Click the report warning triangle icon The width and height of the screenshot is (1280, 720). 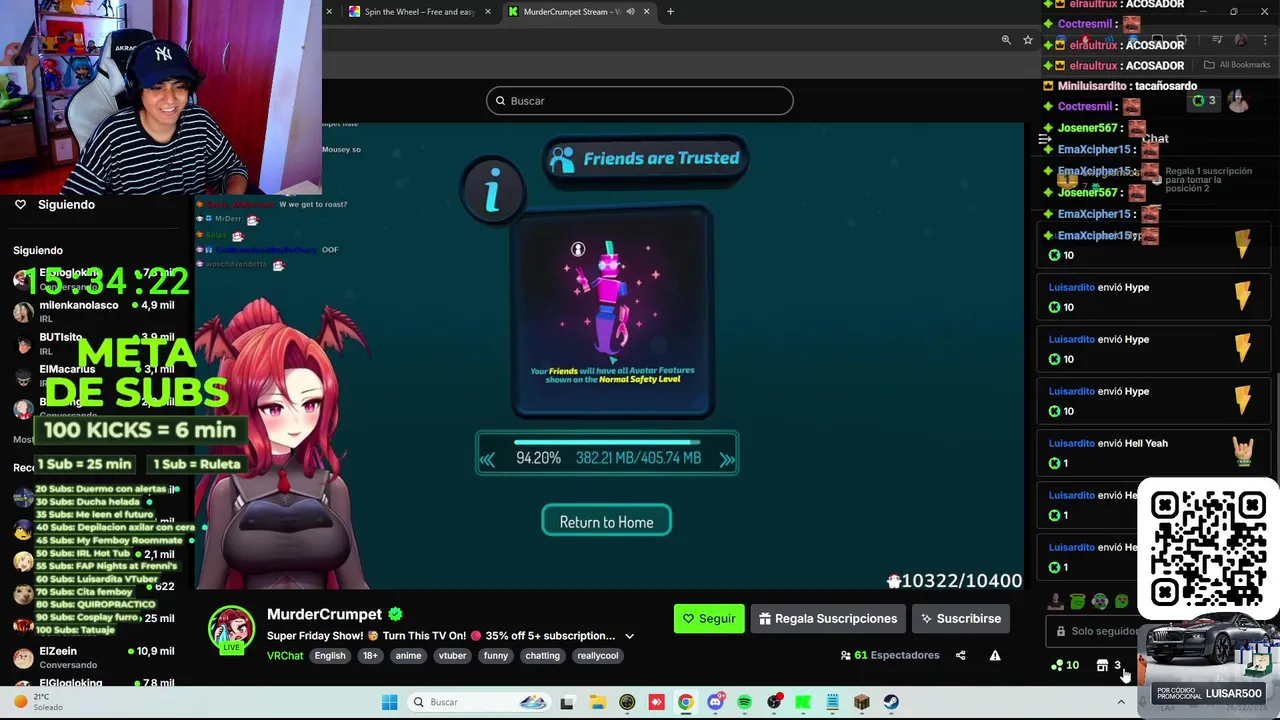(x=995, y=656)
